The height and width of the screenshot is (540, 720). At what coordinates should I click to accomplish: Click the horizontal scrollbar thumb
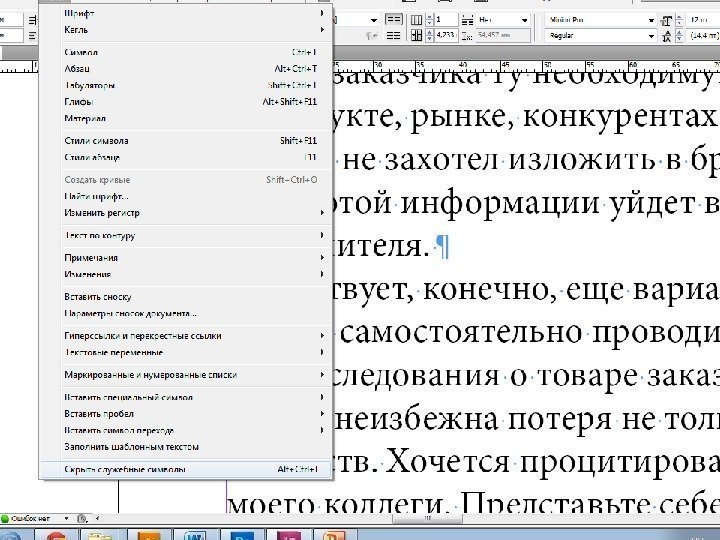coord(428,519)
